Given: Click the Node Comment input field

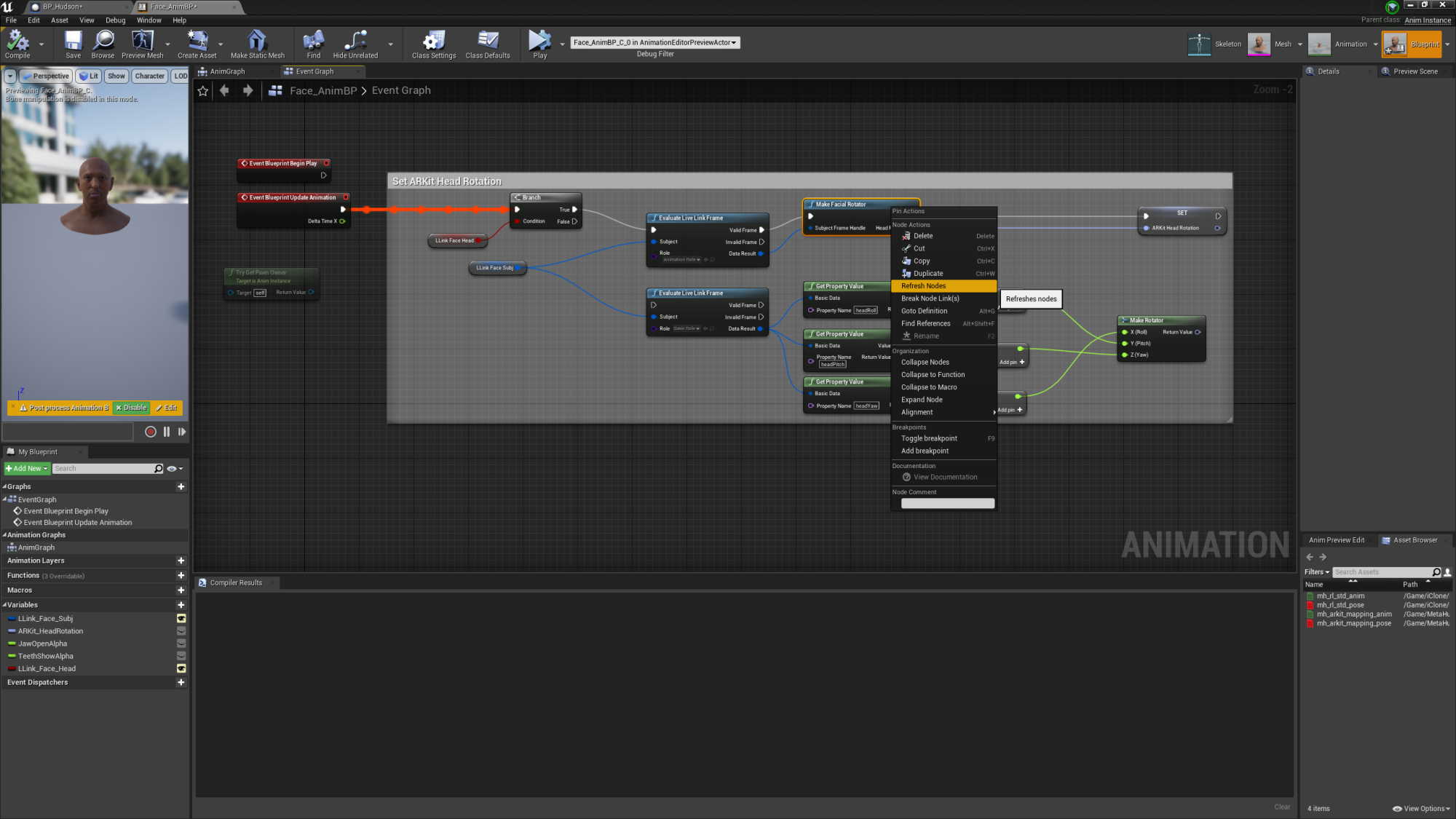Looking at the screenshot, I should [x=947, y=504].
